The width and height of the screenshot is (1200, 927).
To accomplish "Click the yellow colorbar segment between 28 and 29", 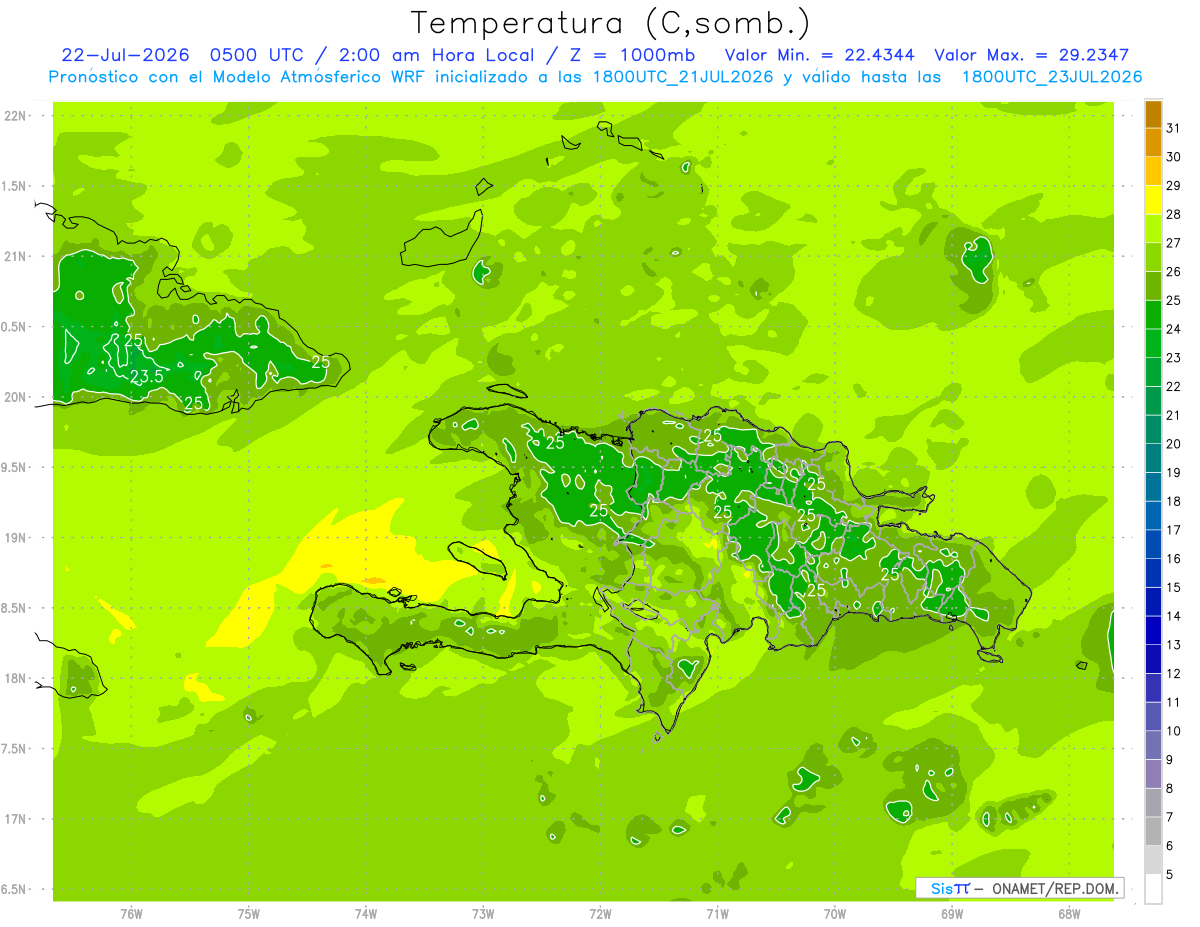I will click(x=1153, y=200).
